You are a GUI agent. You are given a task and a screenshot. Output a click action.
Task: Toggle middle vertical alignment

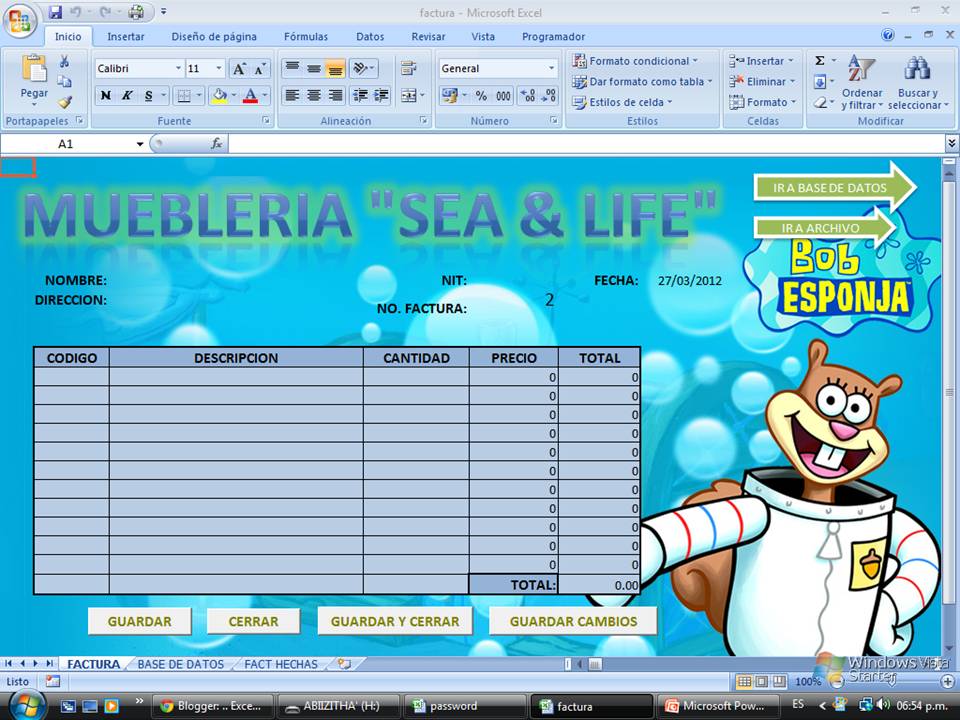(x=314, y=68)
